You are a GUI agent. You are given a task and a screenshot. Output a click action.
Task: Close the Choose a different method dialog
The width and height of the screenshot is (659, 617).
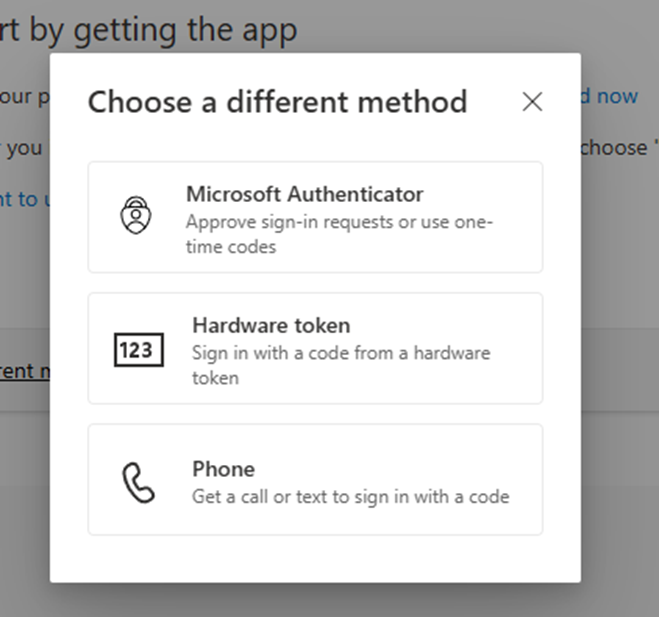[532, 101]
